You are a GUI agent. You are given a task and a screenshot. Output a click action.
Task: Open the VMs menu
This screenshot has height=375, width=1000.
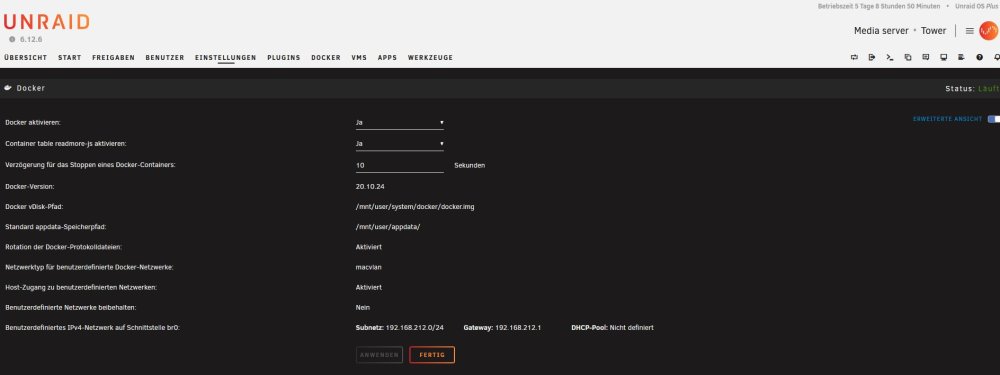(x=359, y=57)
